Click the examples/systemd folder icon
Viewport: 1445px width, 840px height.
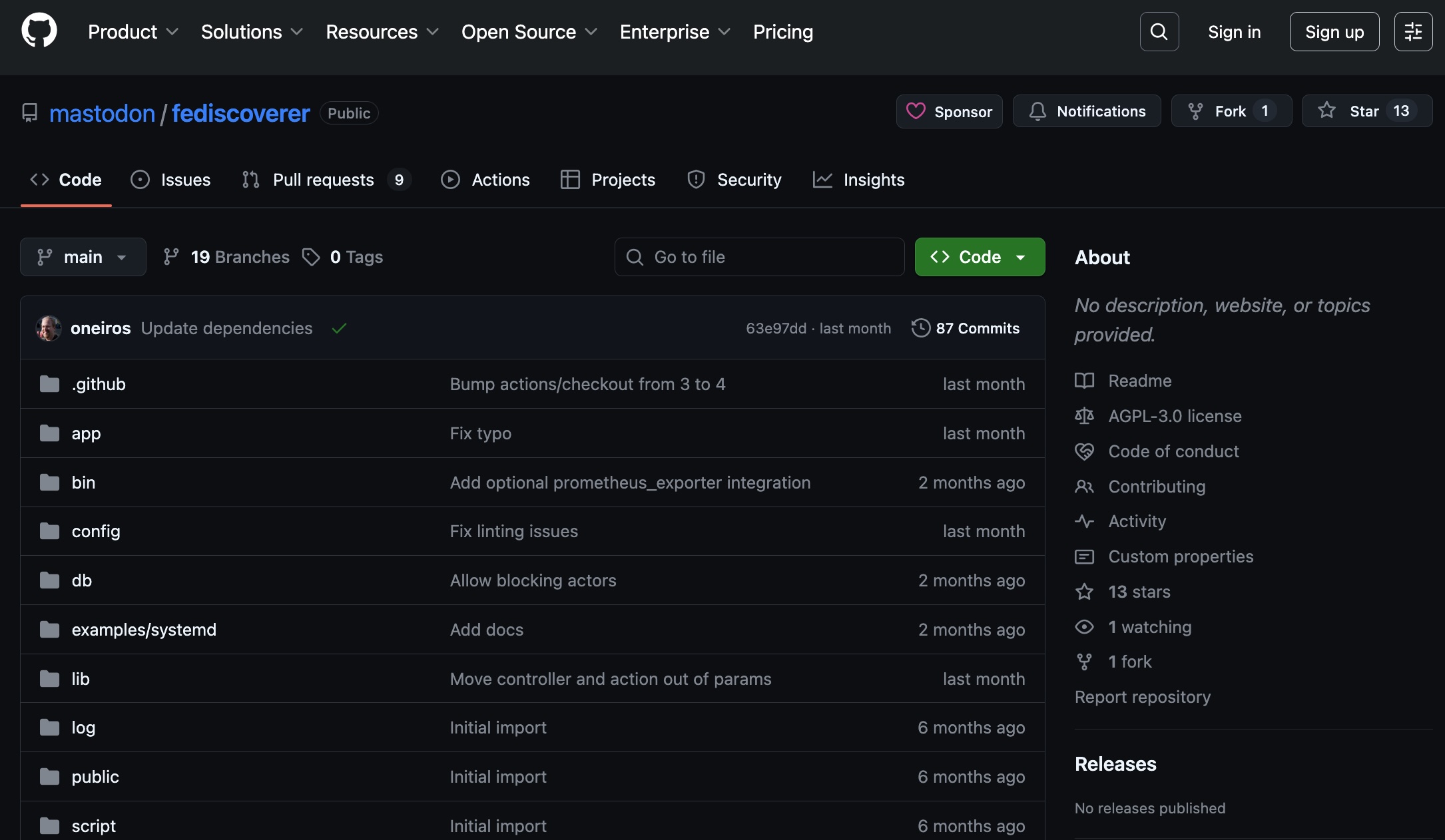point(49,630)
